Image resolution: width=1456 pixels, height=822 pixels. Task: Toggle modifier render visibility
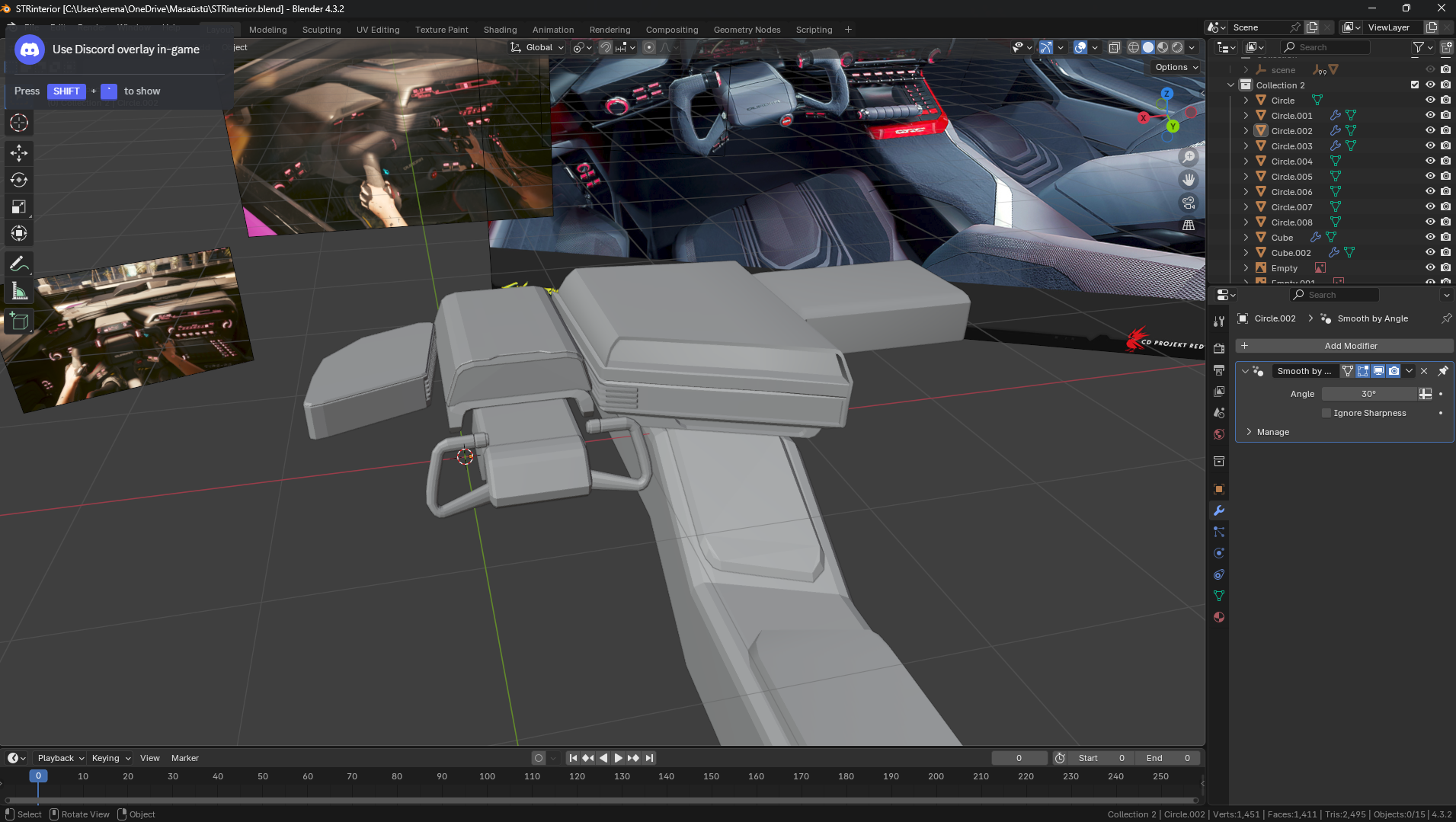pos(1394,371)
